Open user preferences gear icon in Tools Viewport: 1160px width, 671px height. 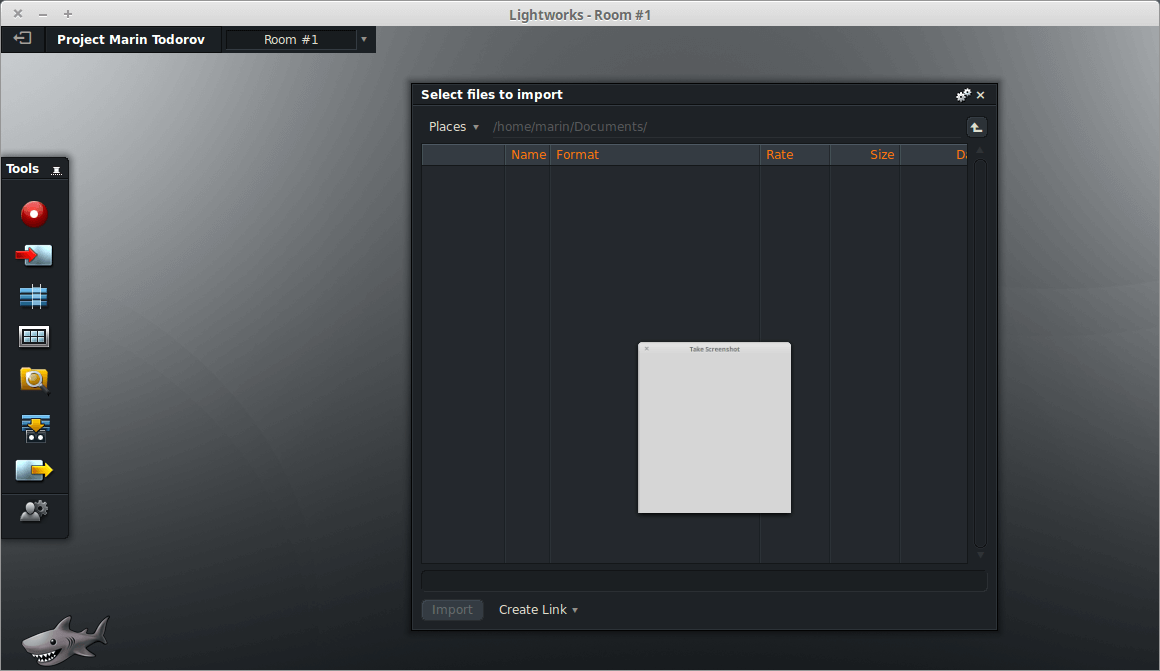[34, 511]
